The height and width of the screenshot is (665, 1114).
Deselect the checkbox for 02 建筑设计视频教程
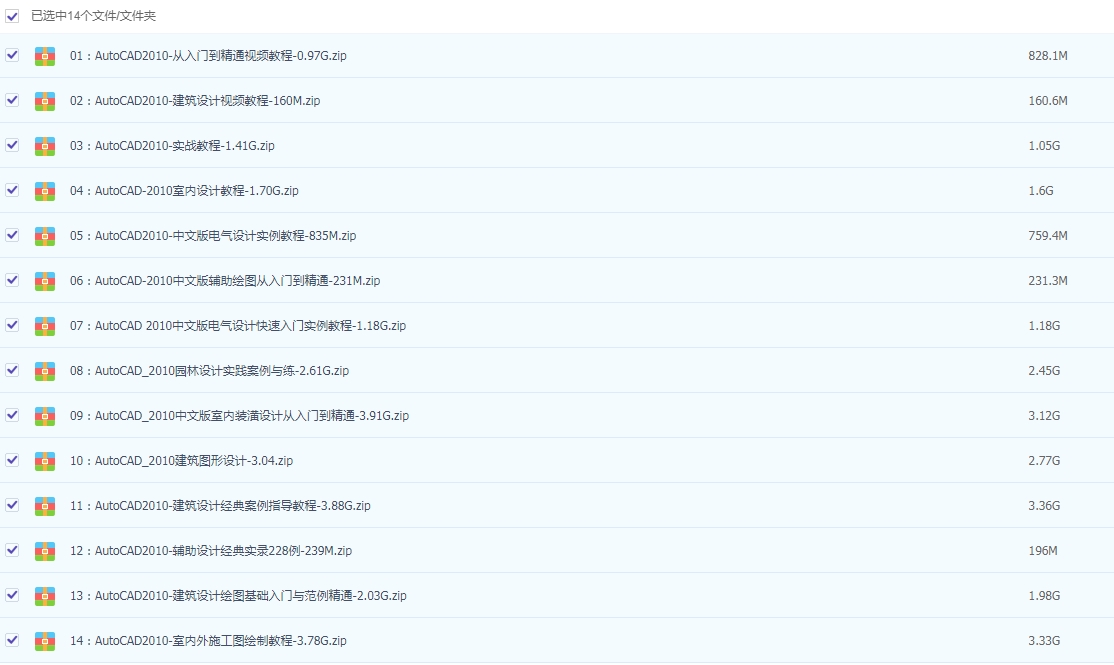12,100
